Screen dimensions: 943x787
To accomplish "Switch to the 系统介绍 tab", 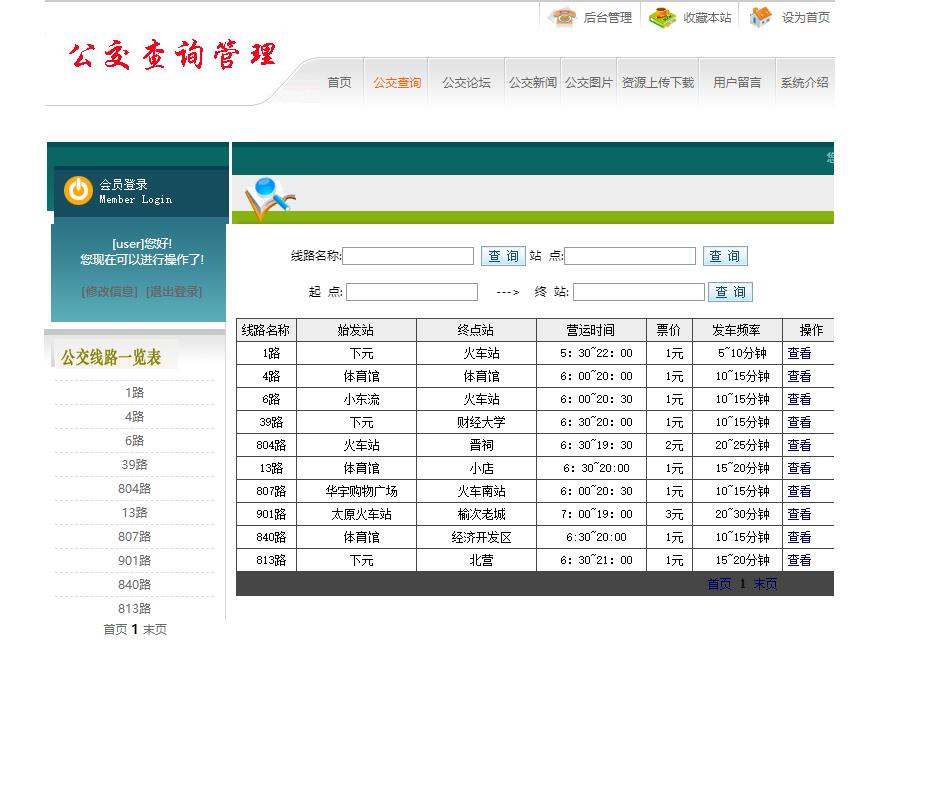I will pyautogui.click(x=806, y=83).
